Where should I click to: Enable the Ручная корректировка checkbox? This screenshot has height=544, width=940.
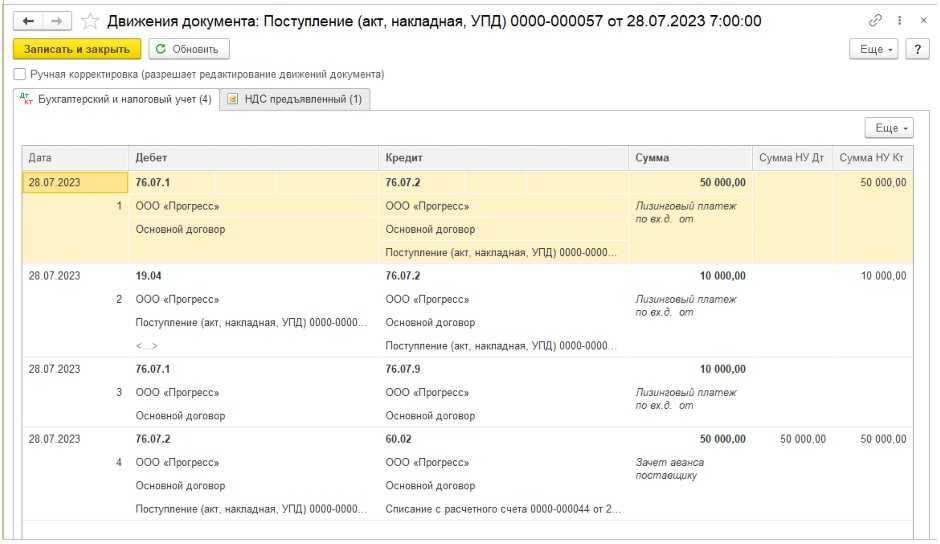tap(20, 74)
